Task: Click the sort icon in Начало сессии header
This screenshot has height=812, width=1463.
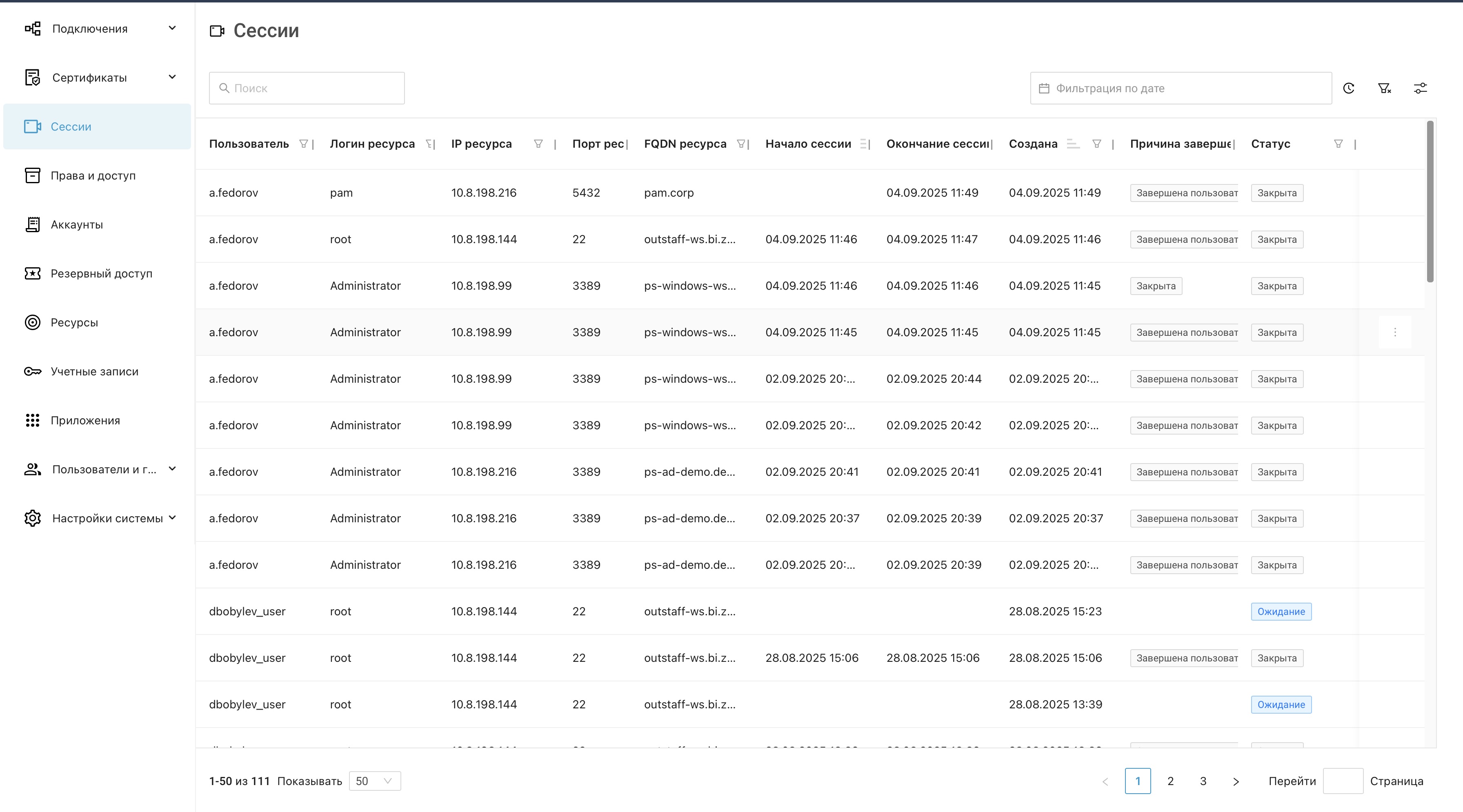Action: tap(863, 144)
